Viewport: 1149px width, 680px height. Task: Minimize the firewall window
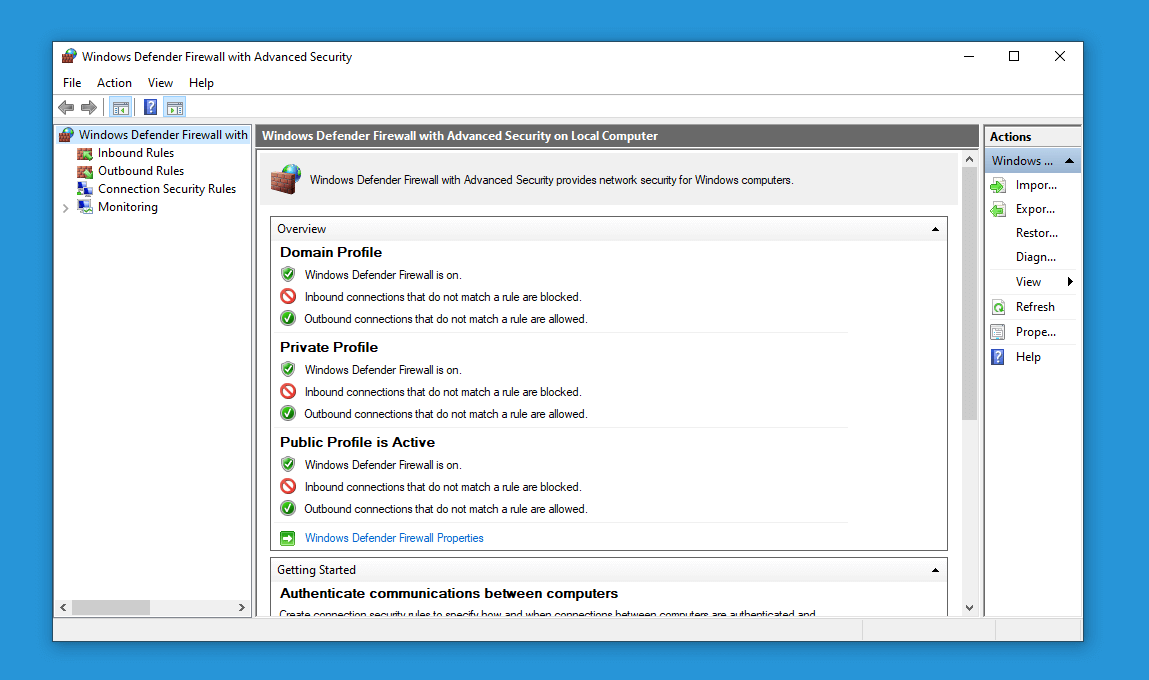[969, 56]
